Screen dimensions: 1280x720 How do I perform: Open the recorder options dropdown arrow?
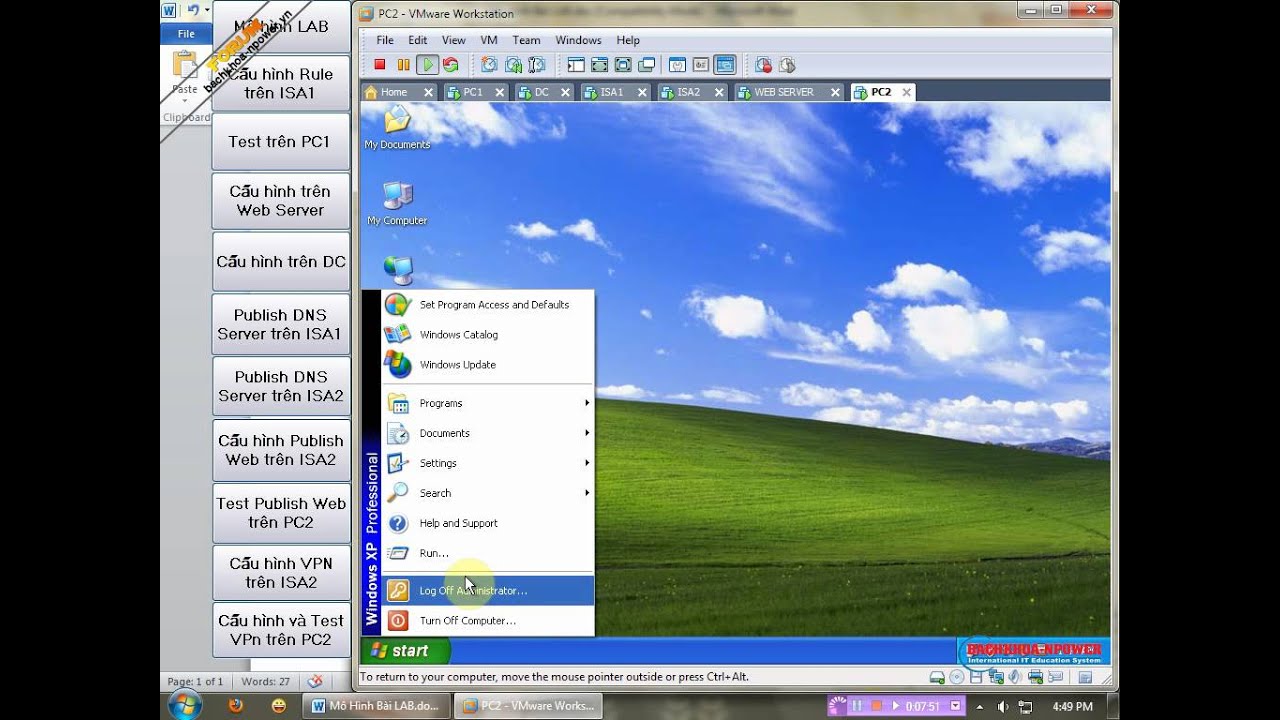955,706
